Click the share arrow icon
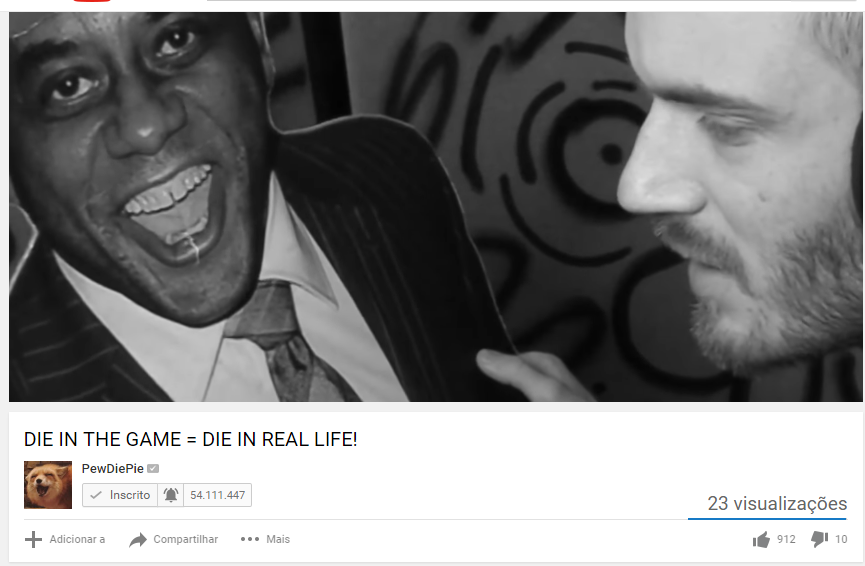The height and width of the screenshot is (566, 865). tap(138, 540)
